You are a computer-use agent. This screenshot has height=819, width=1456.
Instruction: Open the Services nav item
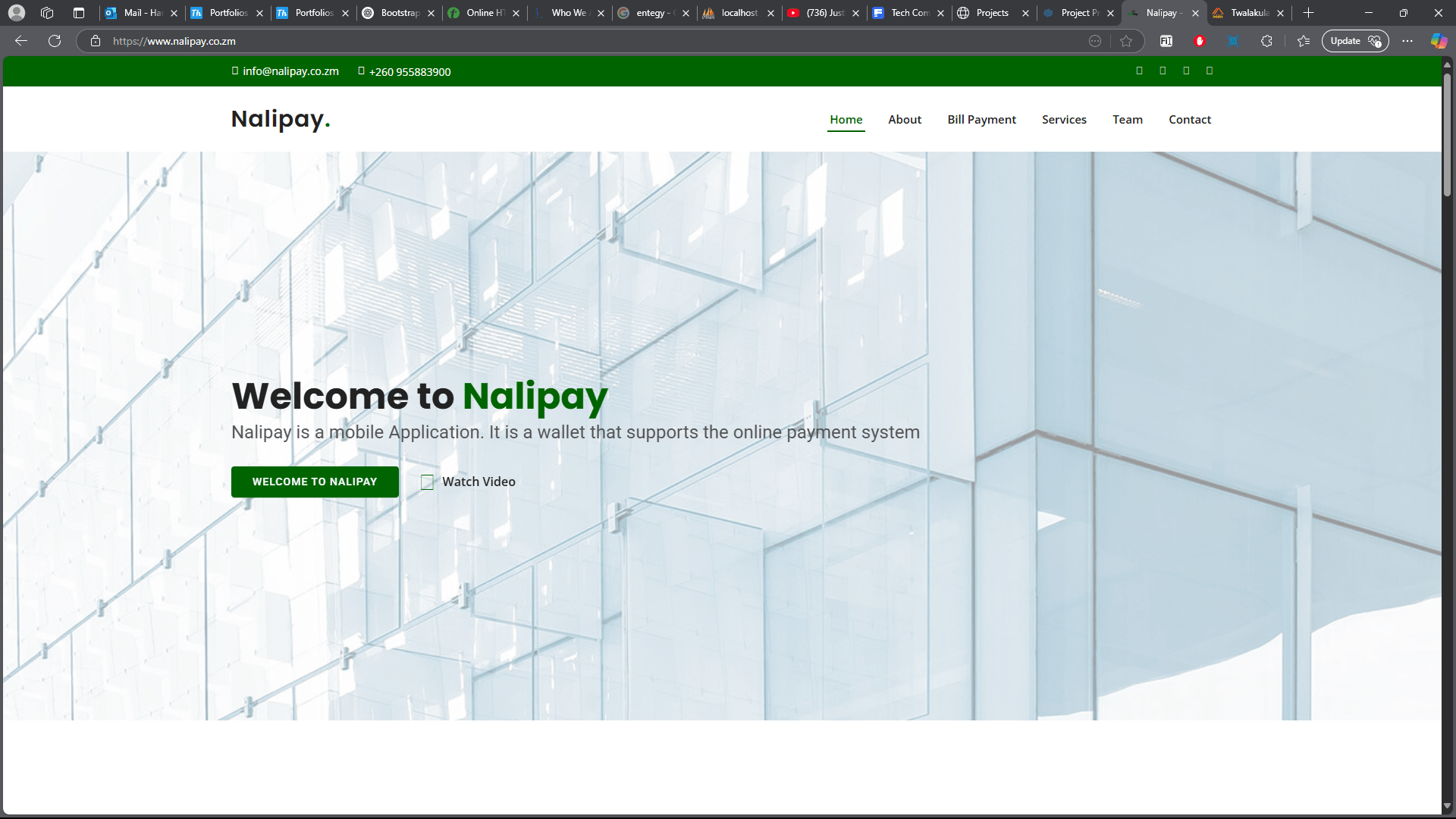[x=1064, y=120]
